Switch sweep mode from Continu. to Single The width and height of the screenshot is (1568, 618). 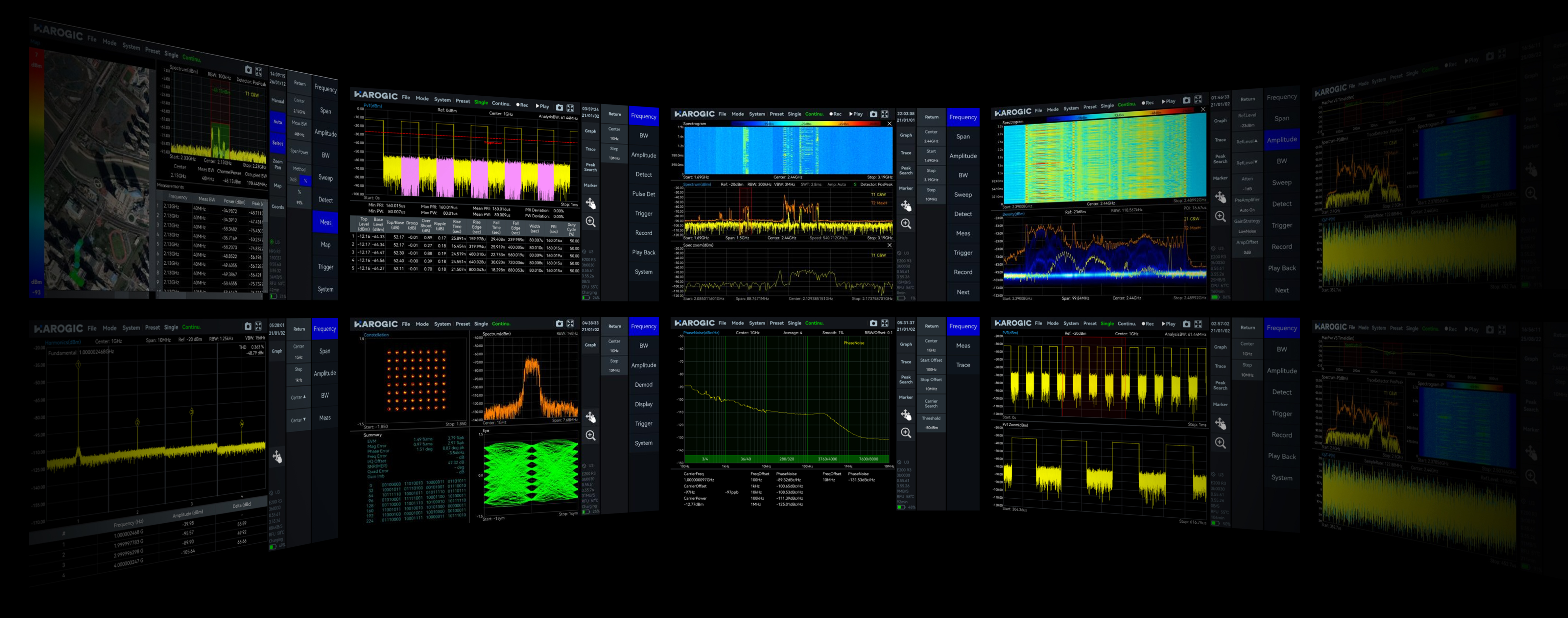(794, 114)
